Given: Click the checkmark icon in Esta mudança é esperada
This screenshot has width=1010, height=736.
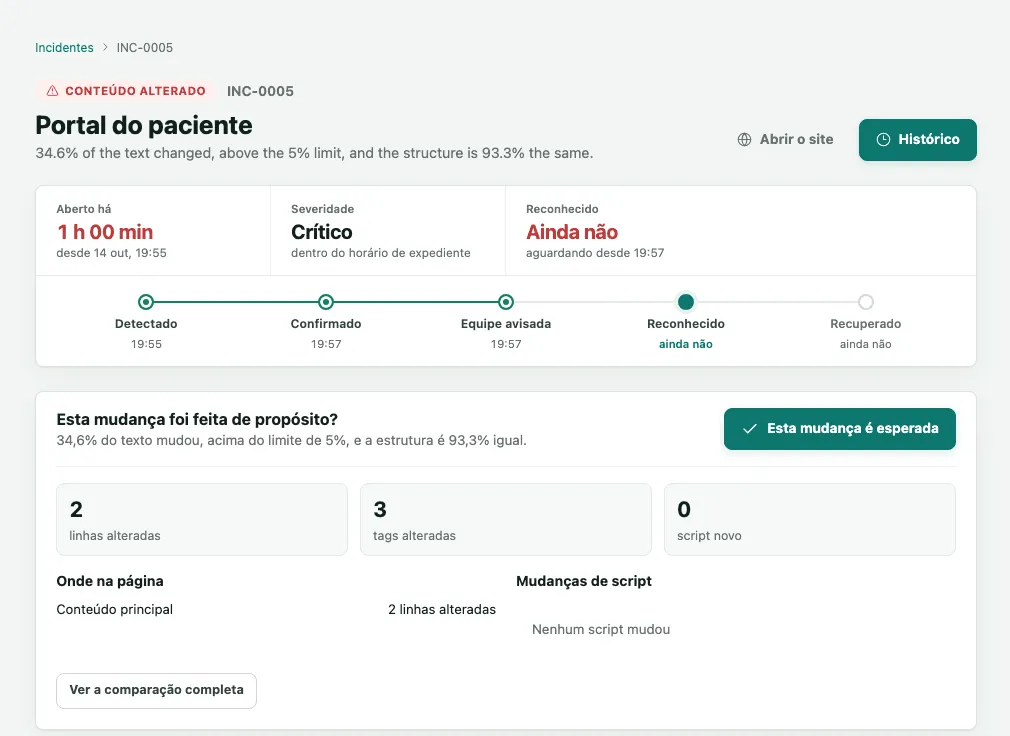Looking at the screenshot, I should point(749,428).
